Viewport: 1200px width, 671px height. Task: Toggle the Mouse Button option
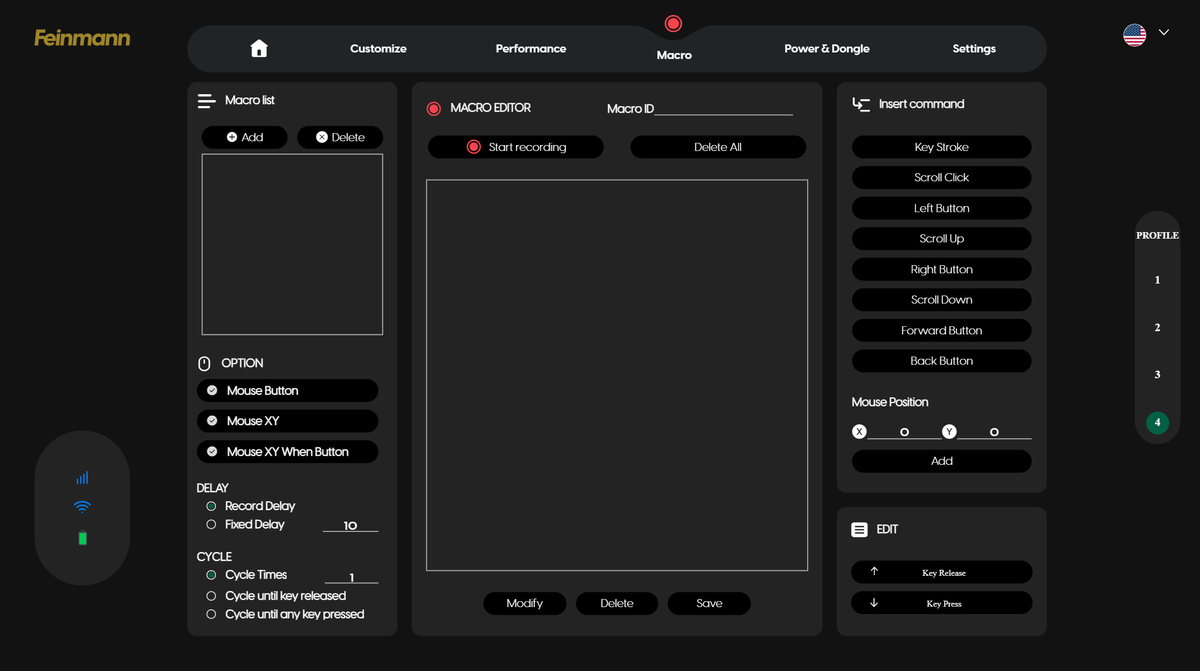click(288, 390)
